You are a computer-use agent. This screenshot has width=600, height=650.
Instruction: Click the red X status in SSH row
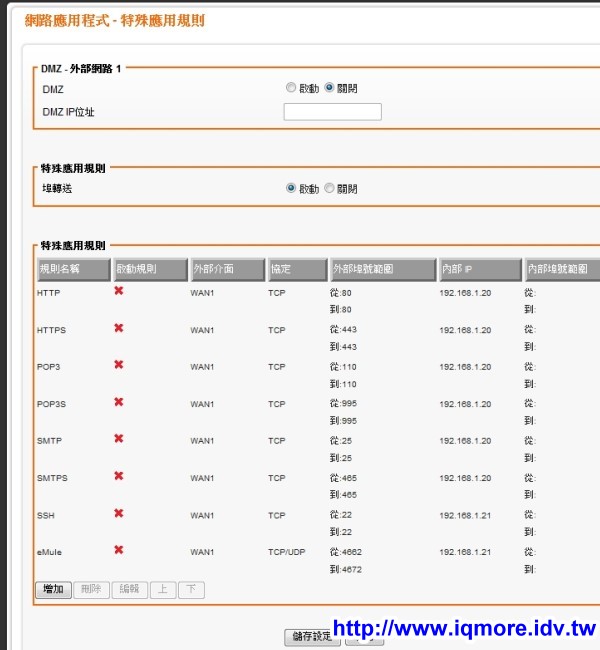pyautogui.click(x=119, y=513)
